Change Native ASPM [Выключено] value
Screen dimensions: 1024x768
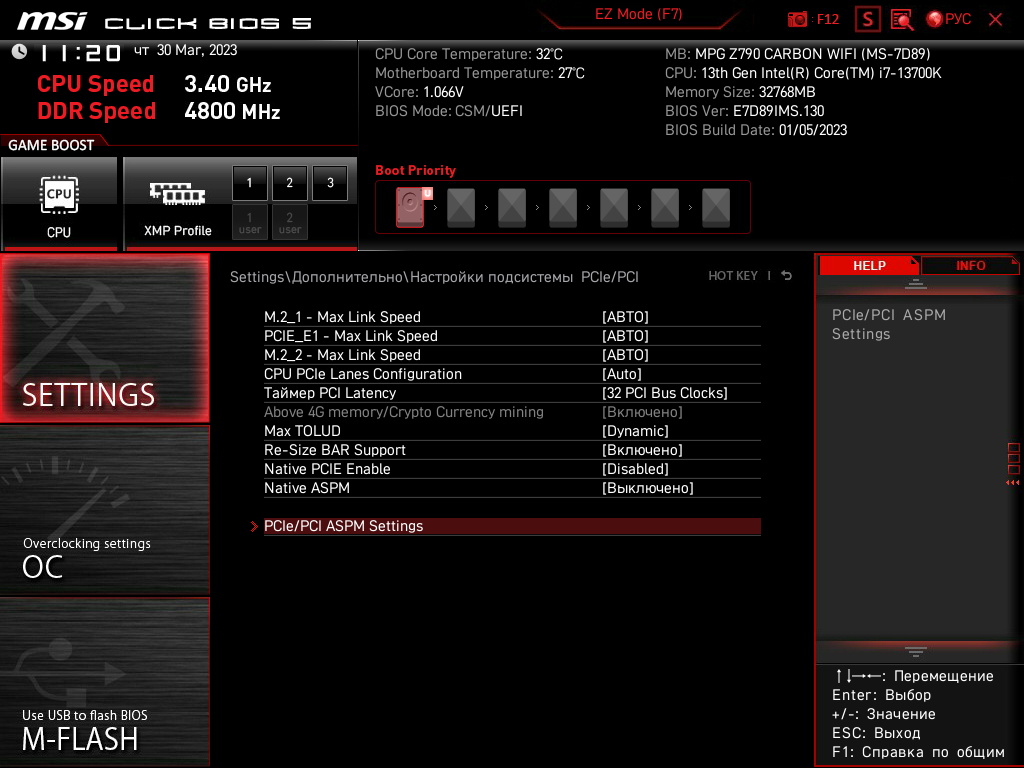pos(512,488)
